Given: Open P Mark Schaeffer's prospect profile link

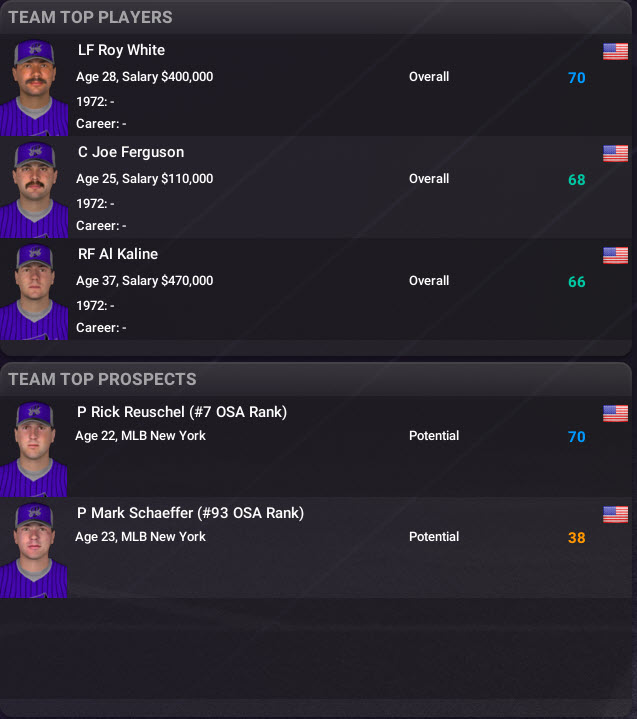Looking at the screenshot, I should point(190,513).
